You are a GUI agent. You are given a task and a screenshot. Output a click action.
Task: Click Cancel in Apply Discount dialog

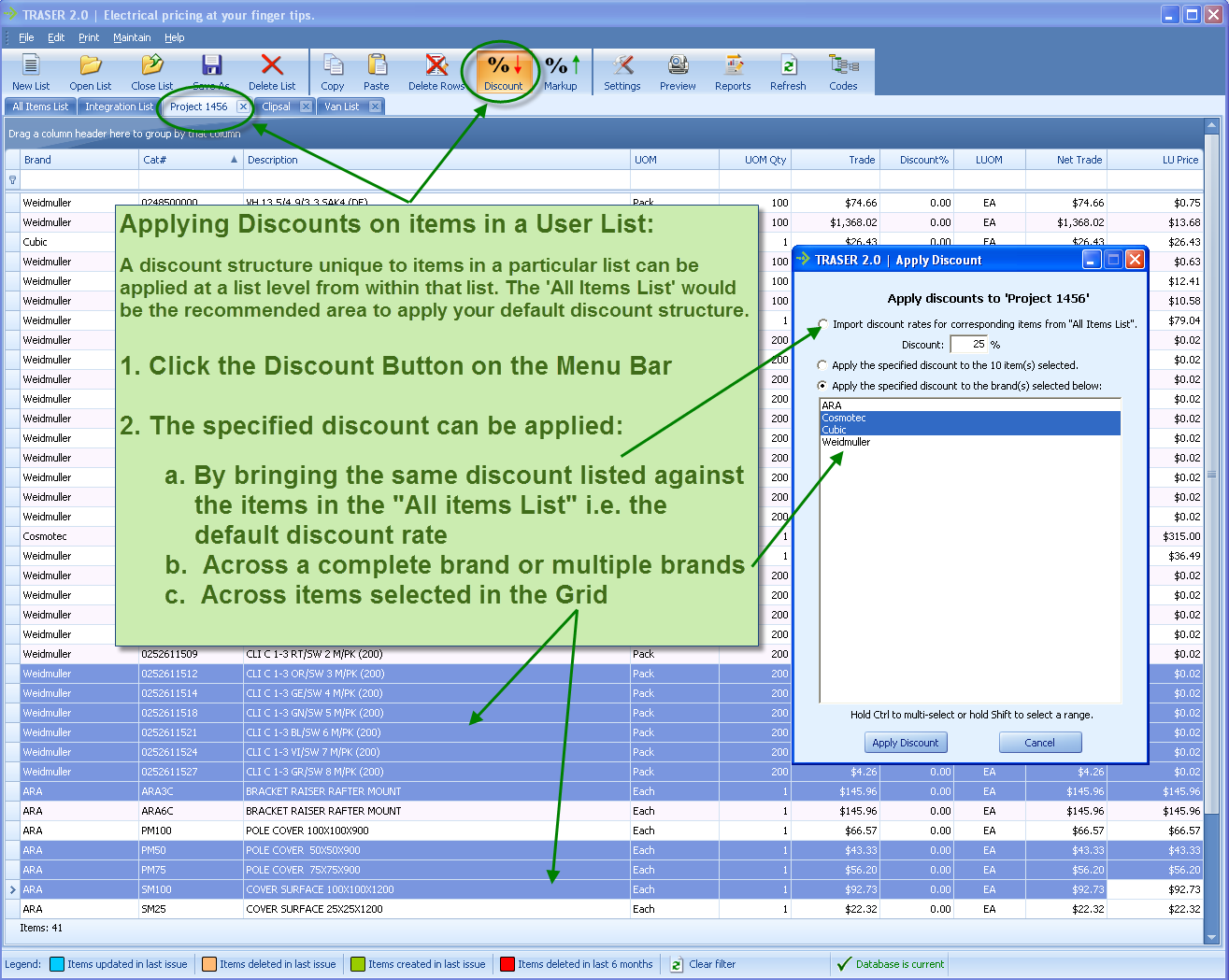(x=1039, y=743)
